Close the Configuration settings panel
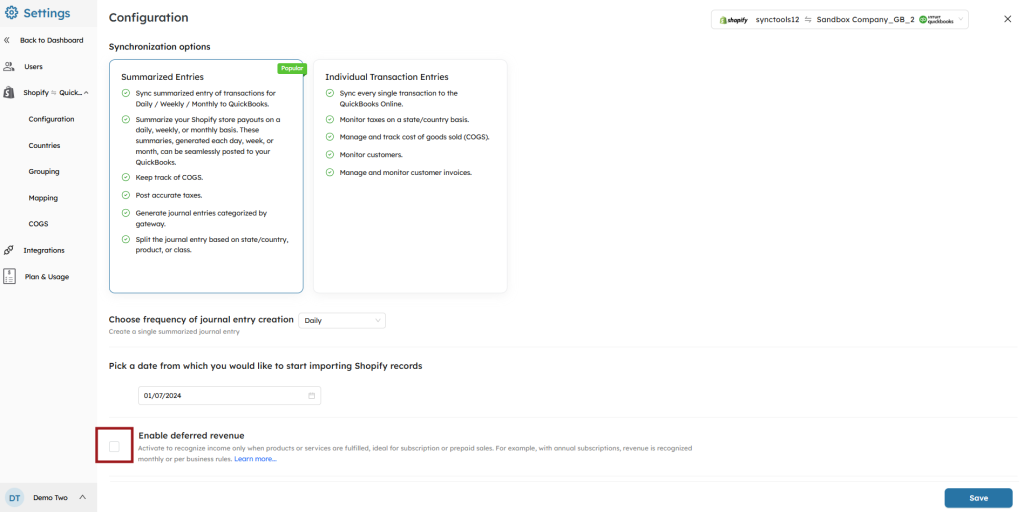This screenshot has height=512, width=1024. [x=1007, y=19]
